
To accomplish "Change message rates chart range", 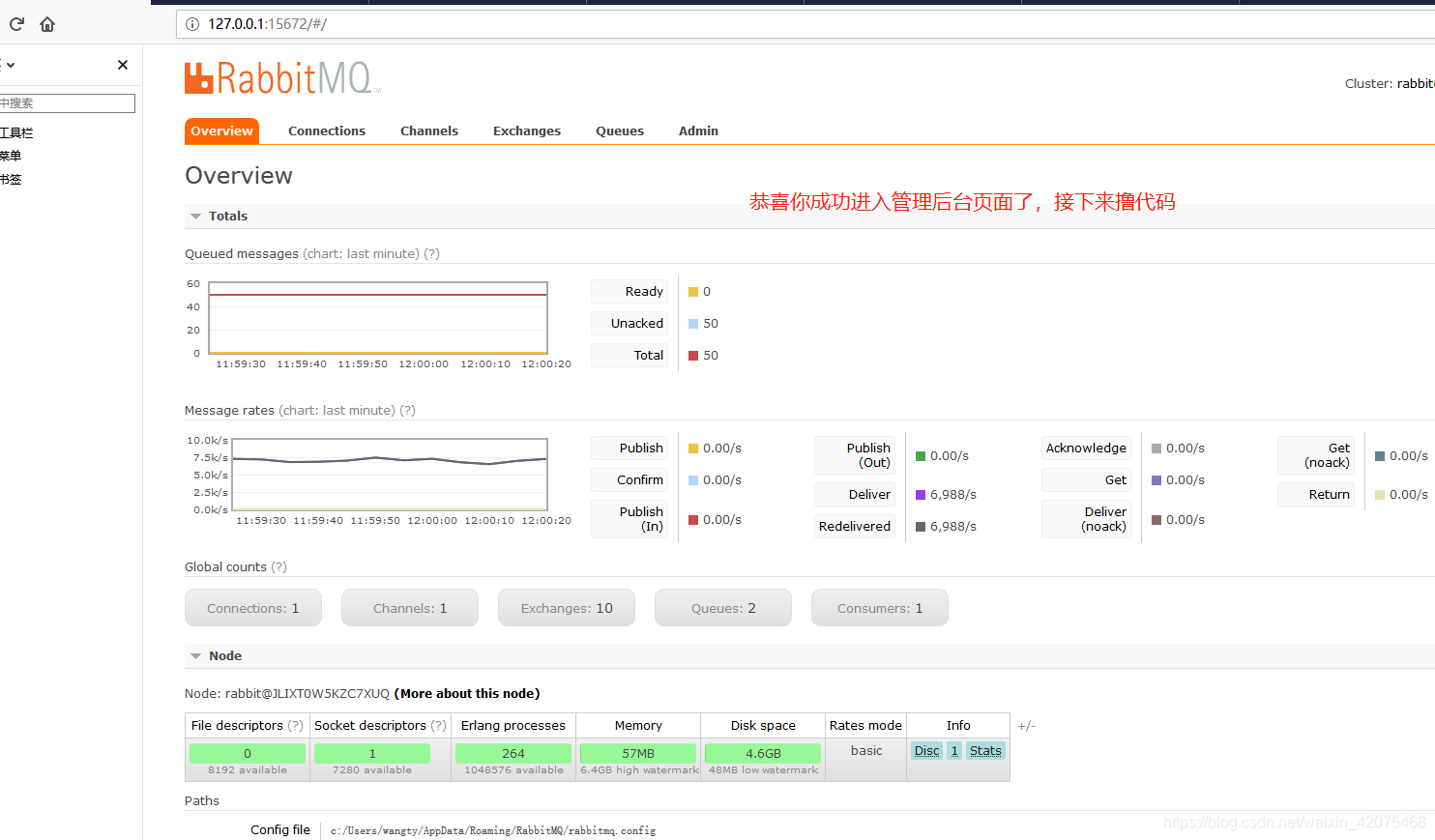I will click(x=337, y=411).
